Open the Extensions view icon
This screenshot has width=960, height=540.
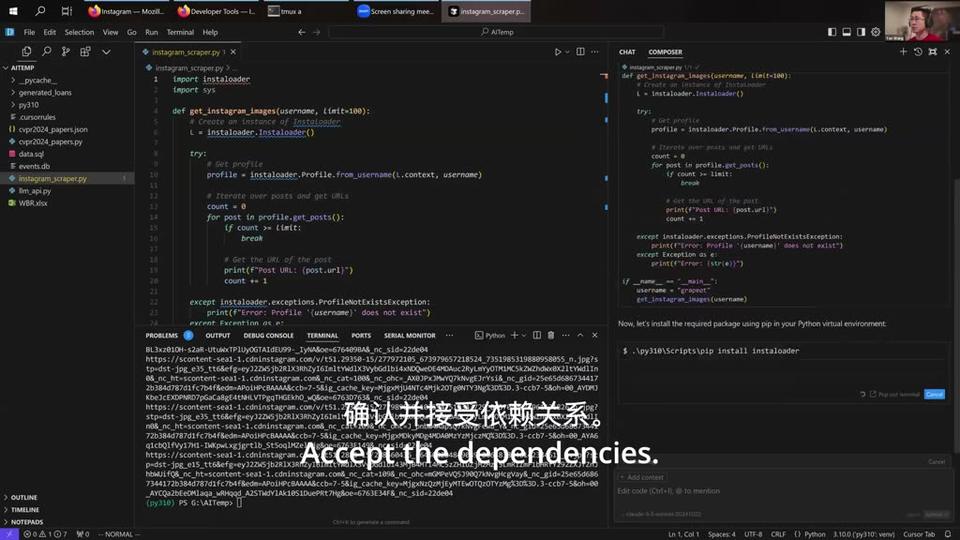[x=85, y=52]
